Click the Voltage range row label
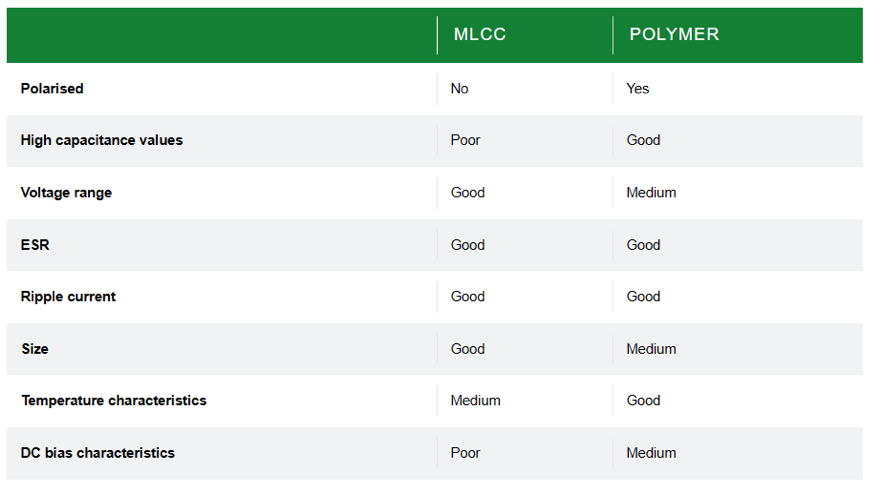The height and width of the screenshot is (494, 882). point(66,192)
